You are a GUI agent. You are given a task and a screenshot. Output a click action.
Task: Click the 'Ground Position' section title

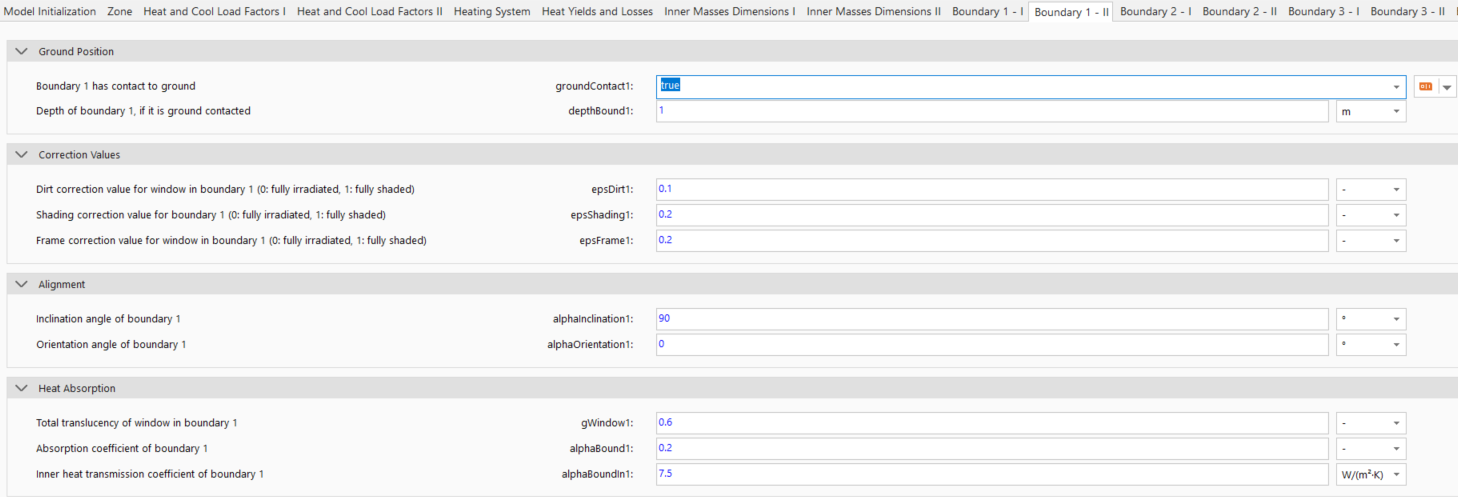[76, 51]
